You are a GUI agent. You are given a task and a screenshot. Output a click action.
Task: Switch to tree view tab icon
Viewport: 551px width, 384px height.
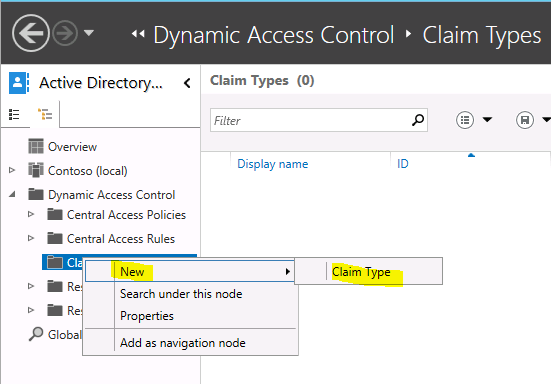45,114
